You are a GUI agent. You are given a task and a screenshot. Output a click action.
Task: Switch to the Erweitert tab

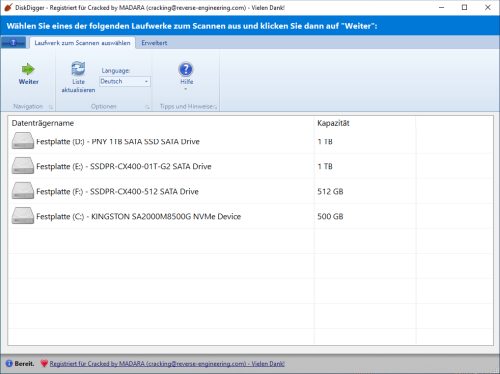click(154, 43)
